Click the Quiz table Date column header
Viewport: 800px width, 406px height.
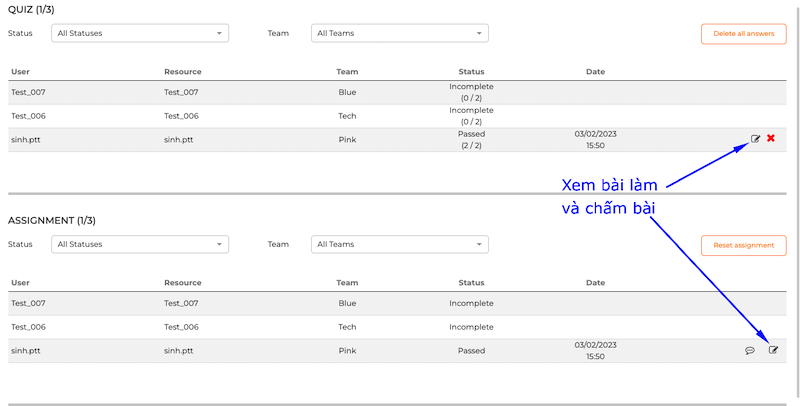595,72
